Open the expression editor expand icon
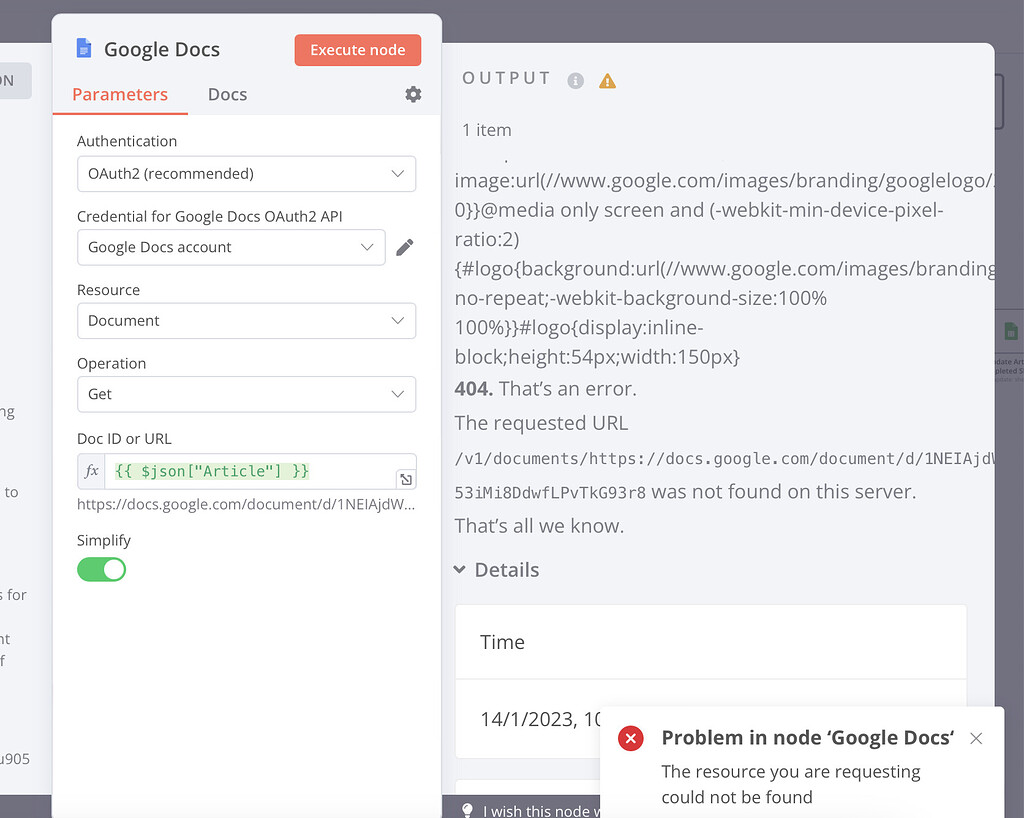Image resolution: width=1024 pixels, height=818 pixels. [405, 479]
